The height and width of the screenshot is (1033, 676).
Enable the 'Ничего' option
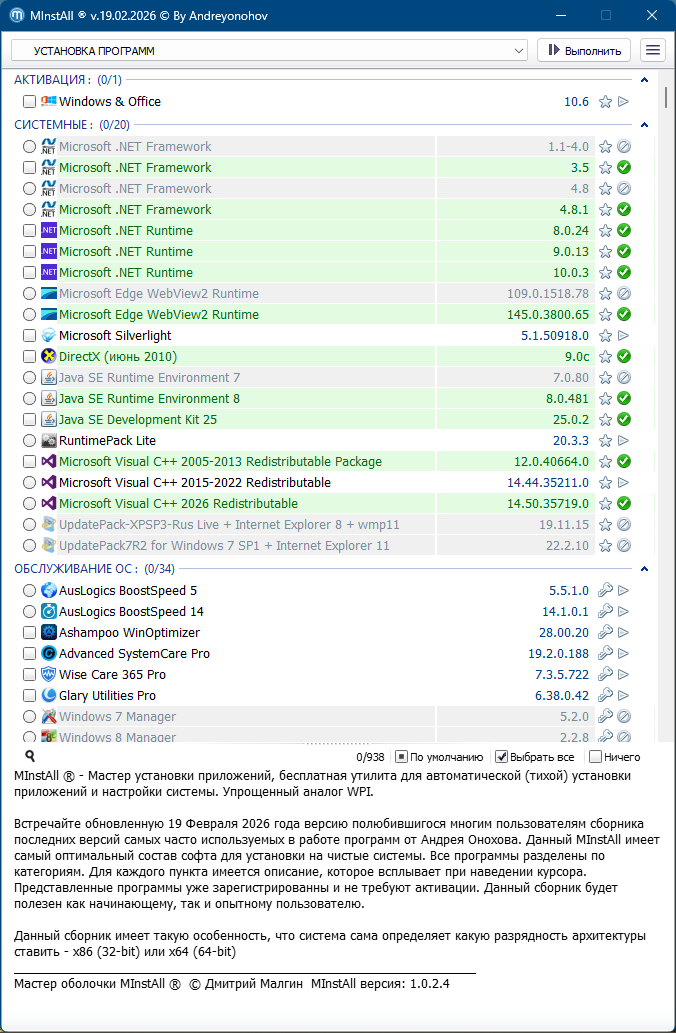pos(596,757)
